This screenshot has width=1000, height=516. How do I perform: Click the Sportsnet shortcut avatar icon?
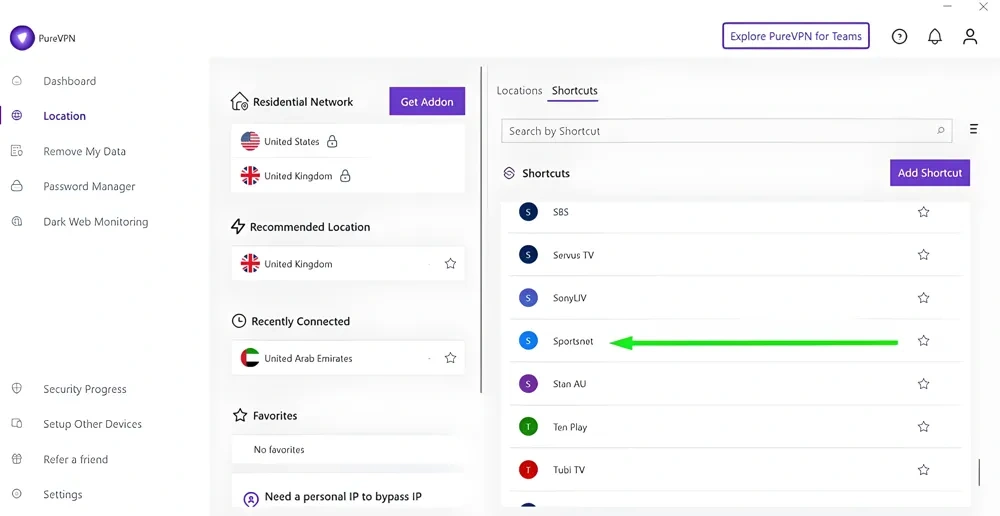tap(528, 341)
